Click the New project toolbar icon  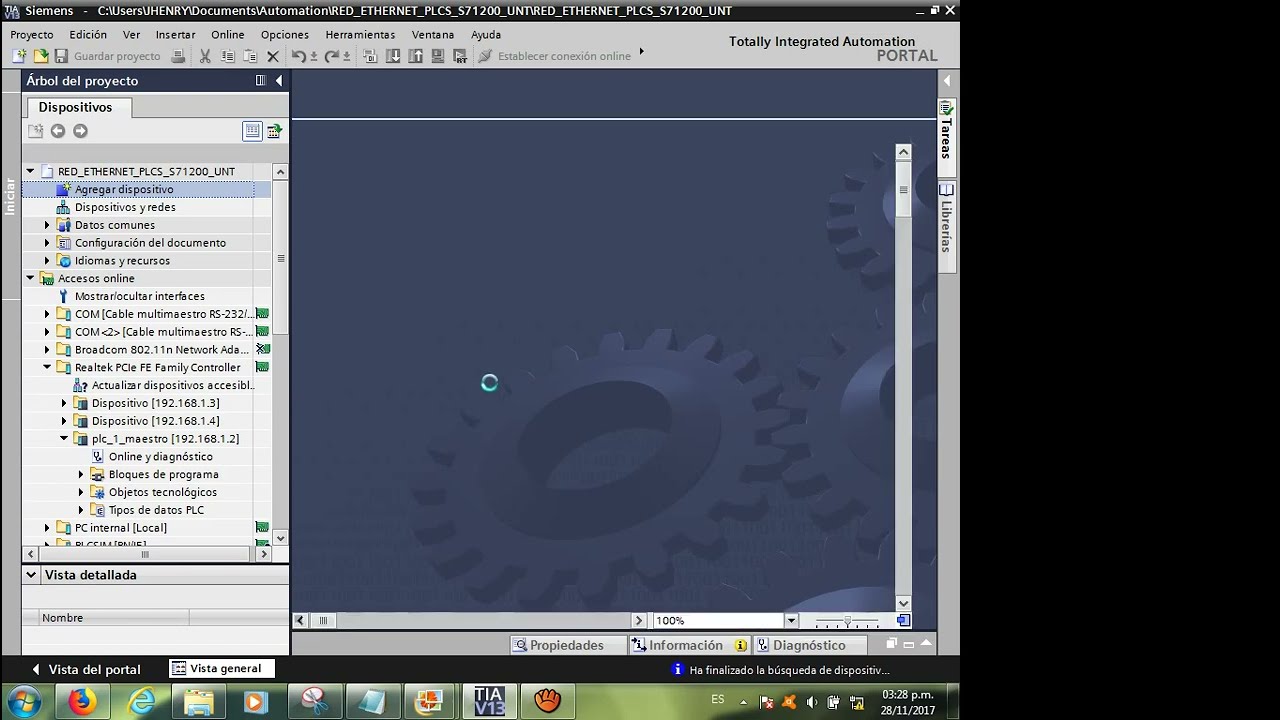point(19,56)
